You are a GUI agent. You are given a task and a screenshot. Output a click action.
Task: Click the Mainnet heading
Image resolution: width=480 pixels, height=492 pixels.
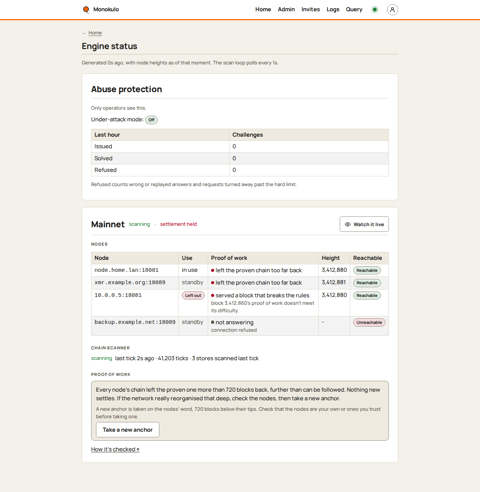click(x=108, y=224)
